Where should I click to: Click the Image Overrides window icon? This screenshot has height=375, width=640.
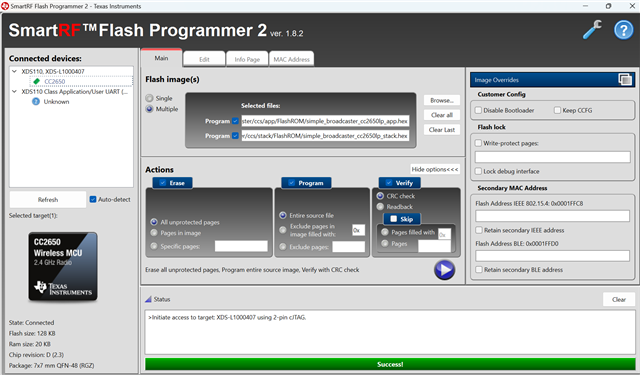(625, 80)
